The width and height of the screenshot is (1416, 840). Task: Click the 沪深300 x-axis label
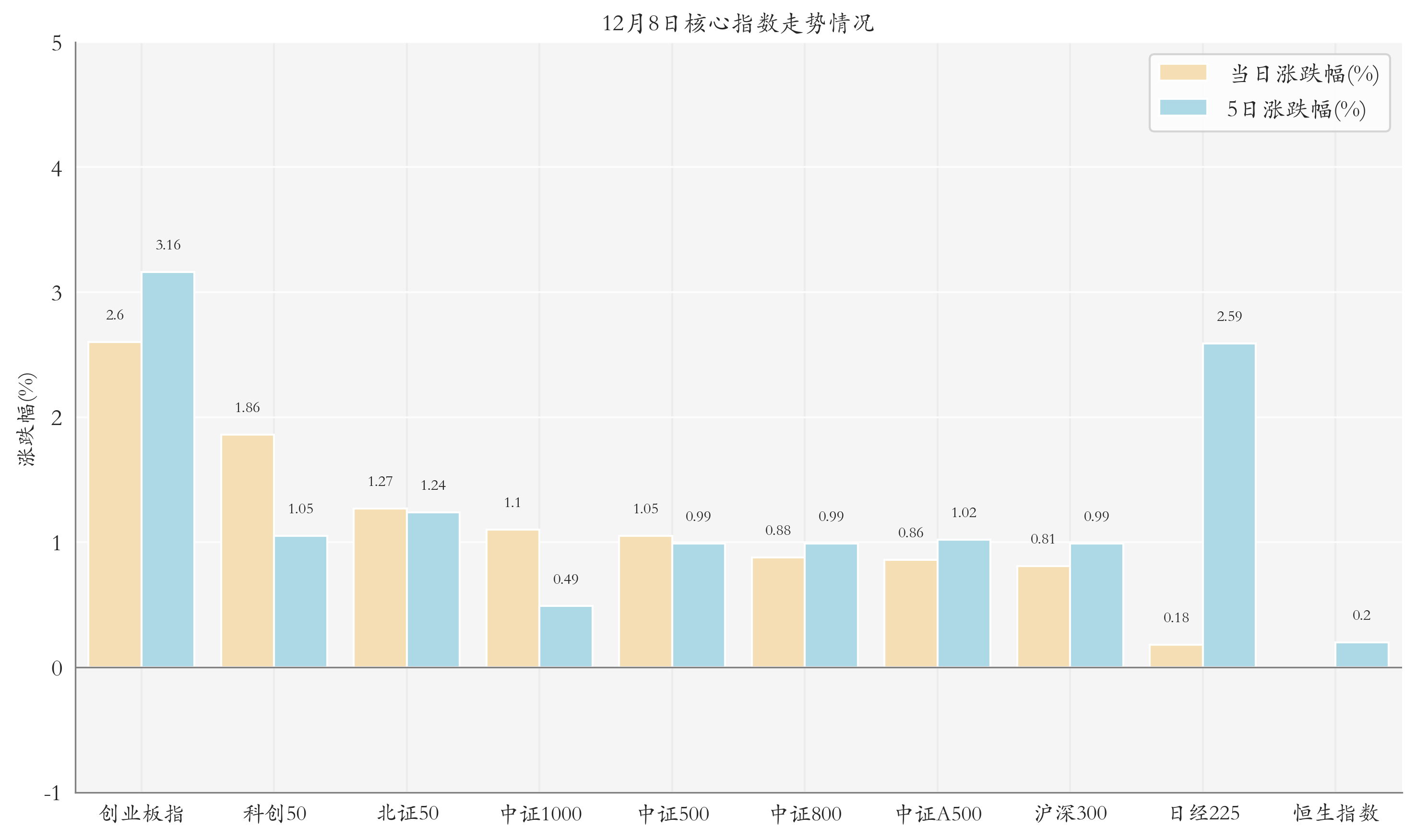(1070, 814)
